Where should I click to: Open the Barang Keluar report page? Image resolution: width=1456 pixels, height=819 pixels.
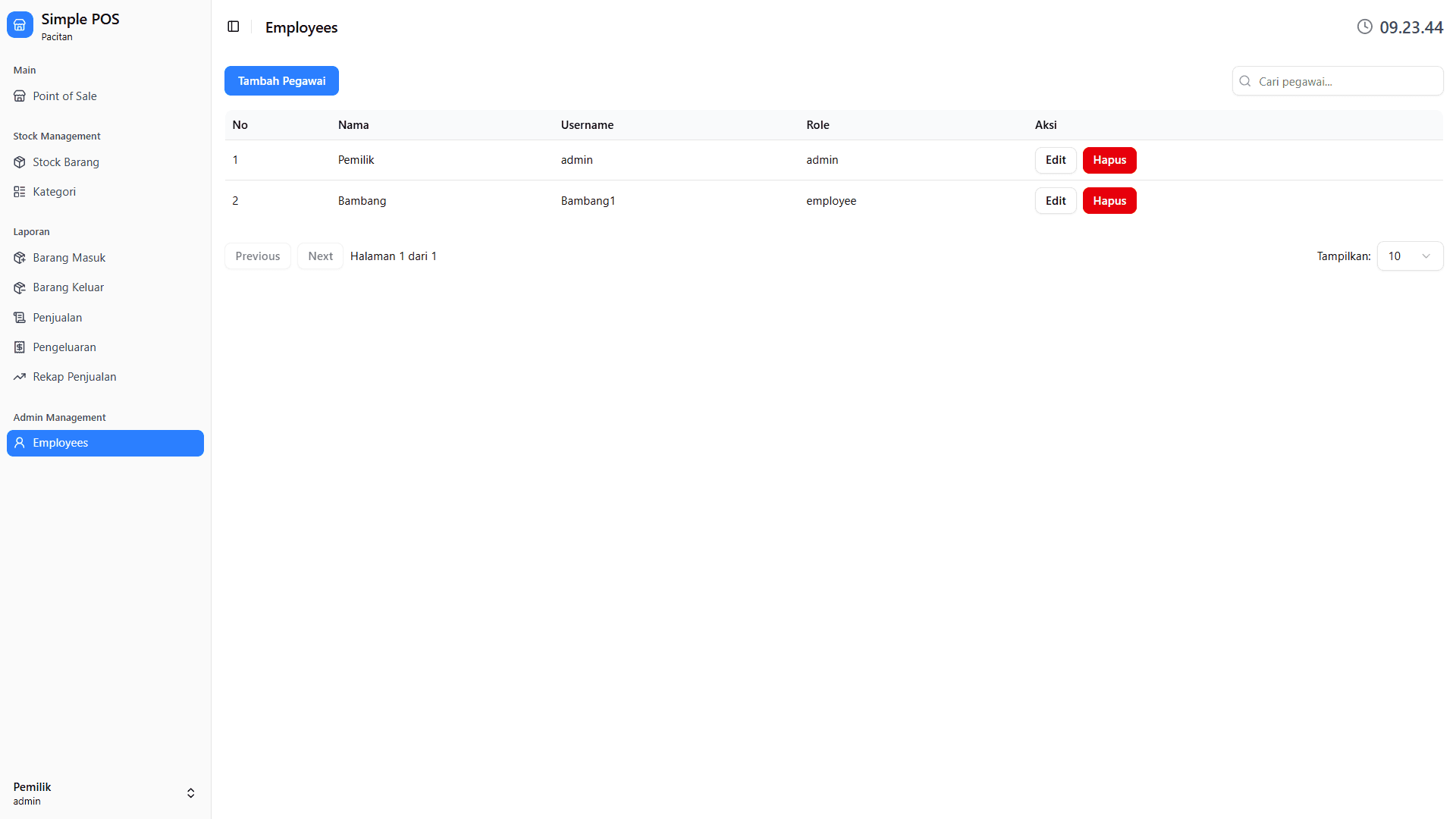click(68, 287)
